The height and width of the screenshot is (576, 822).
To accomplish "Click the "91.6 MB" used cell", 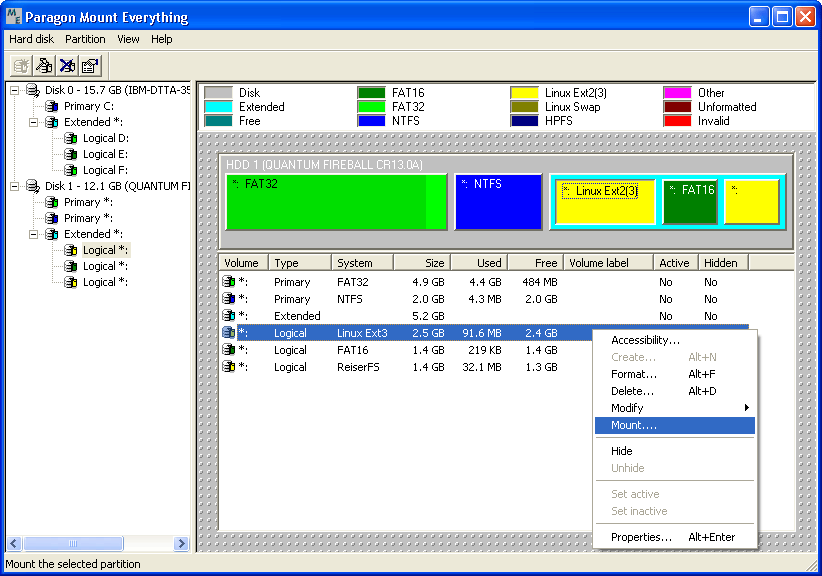I will coord(482,333).
